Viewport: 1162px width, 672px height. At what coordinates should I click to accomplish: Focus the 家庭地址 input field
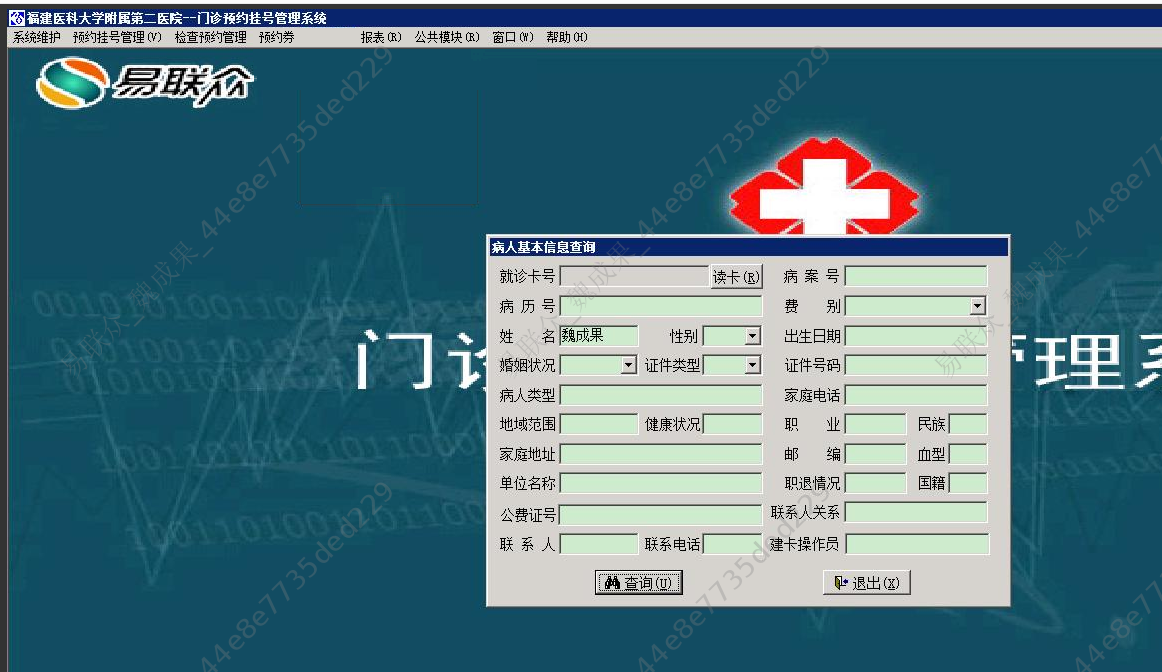click(x=661, y=453)
